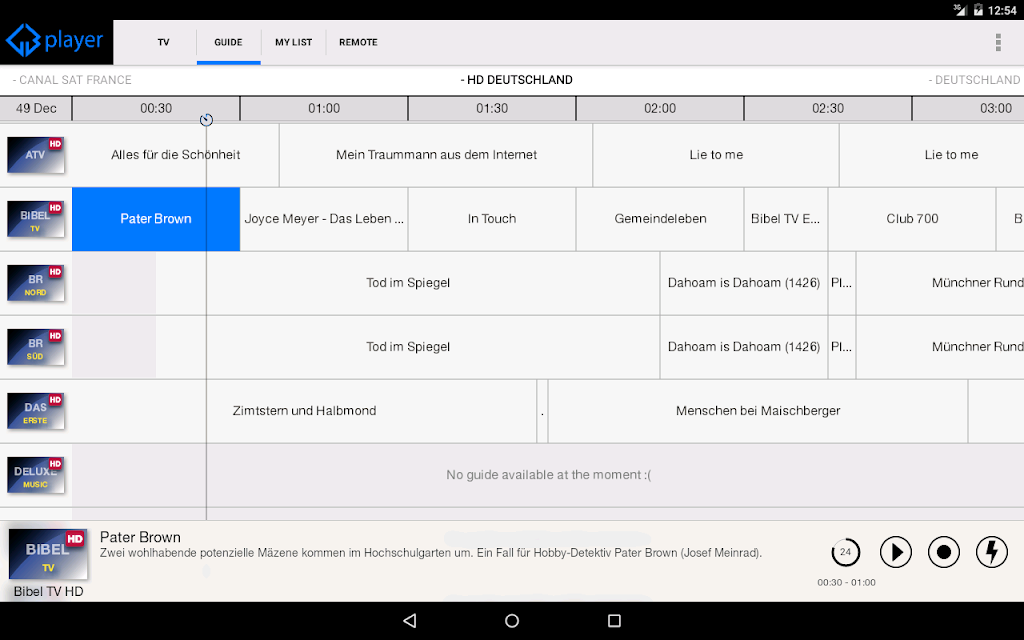
Task: Select the 00:30 time slot header
Action: (x=156, y=108)
